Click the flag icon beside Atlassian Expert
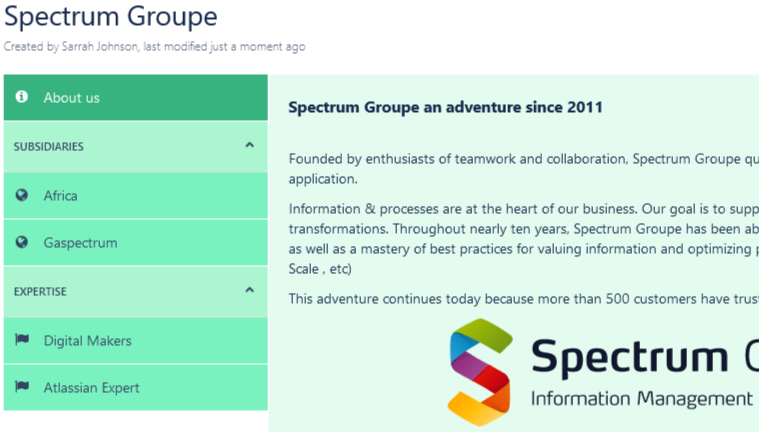Viewport: 759px width, 432px height. (22, 388)
